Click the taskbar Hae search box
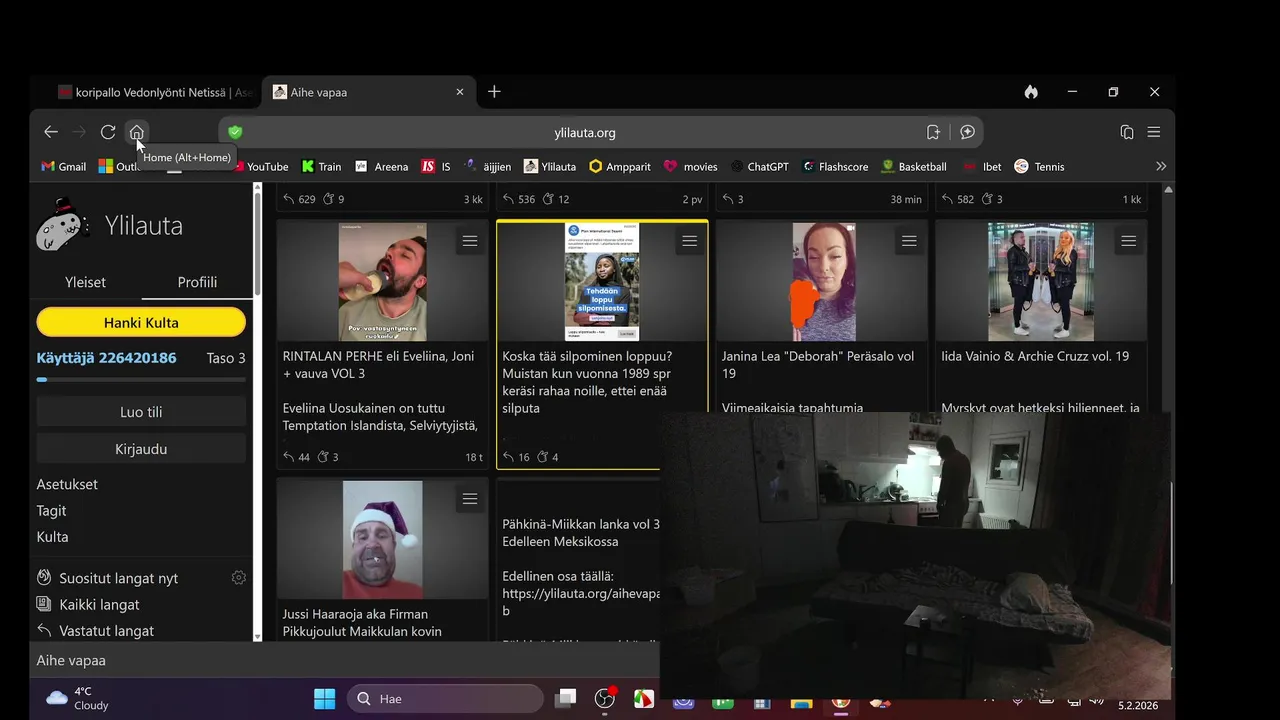The height and width of the screenshot is (720, 1280). (x=444, y=699)
